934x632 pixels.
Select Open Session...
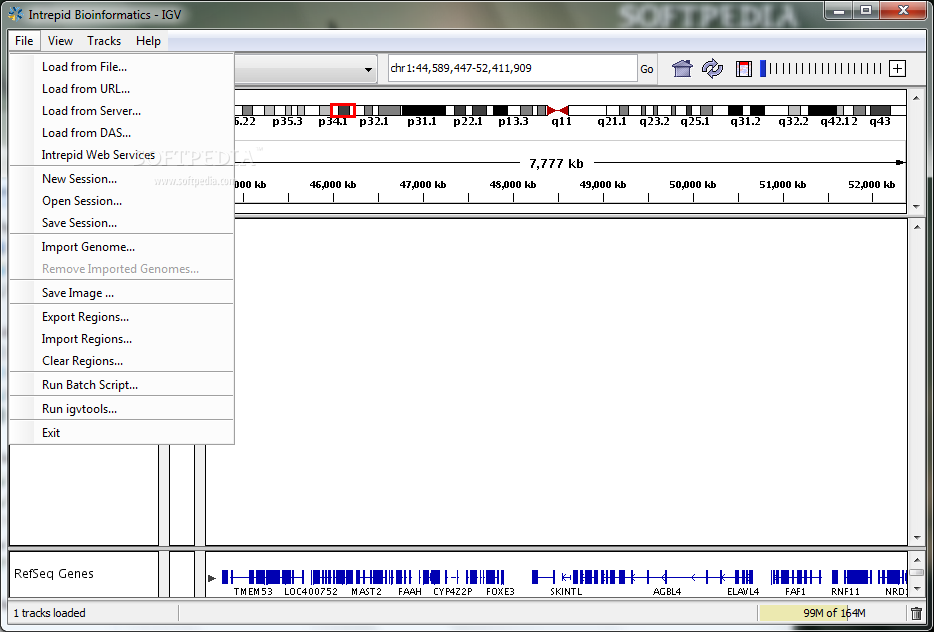pyautogui.click(x=122, y=201)
